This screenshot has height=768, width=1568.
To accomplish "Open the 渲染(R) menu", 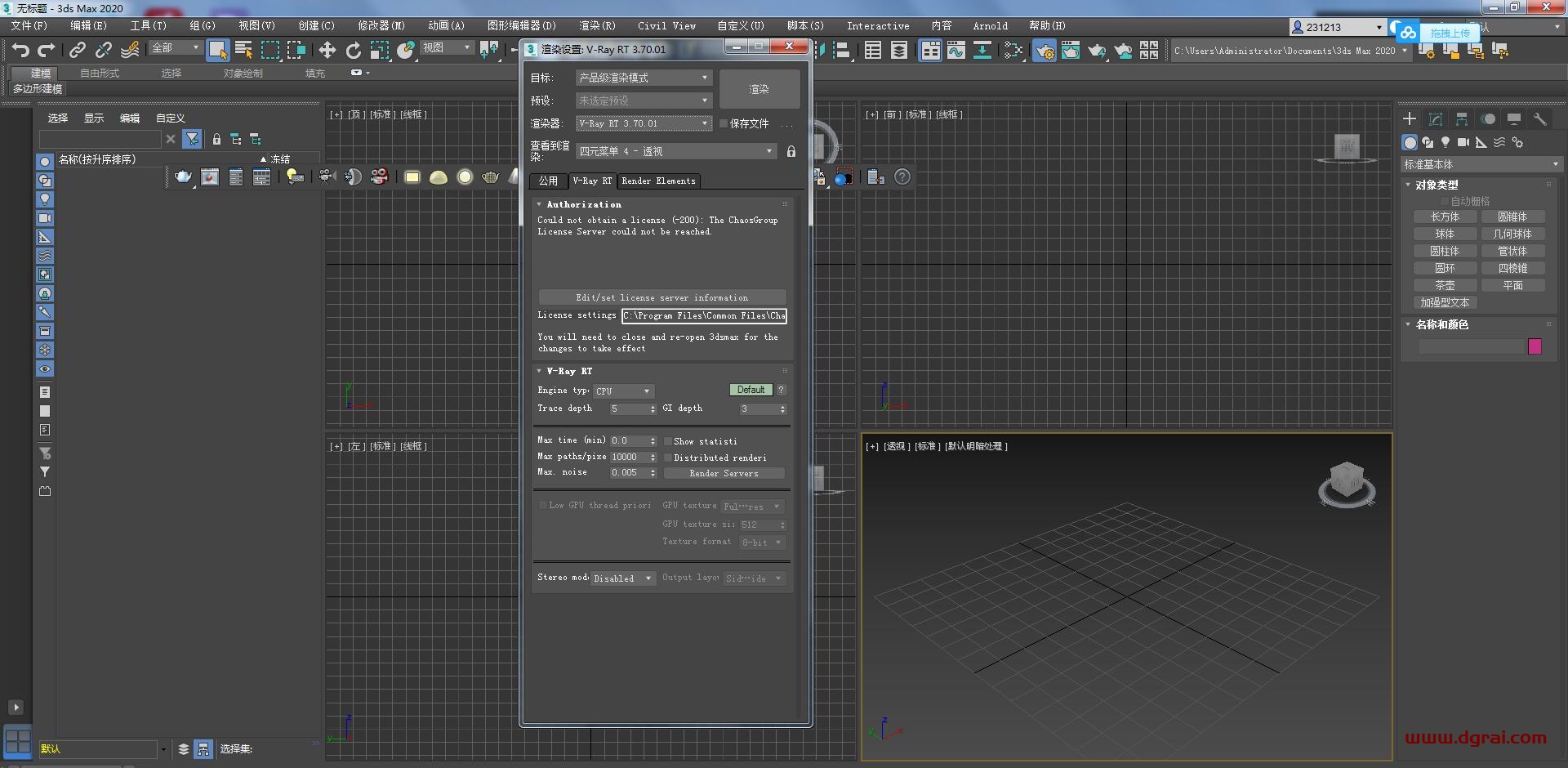I will [598, 25].
